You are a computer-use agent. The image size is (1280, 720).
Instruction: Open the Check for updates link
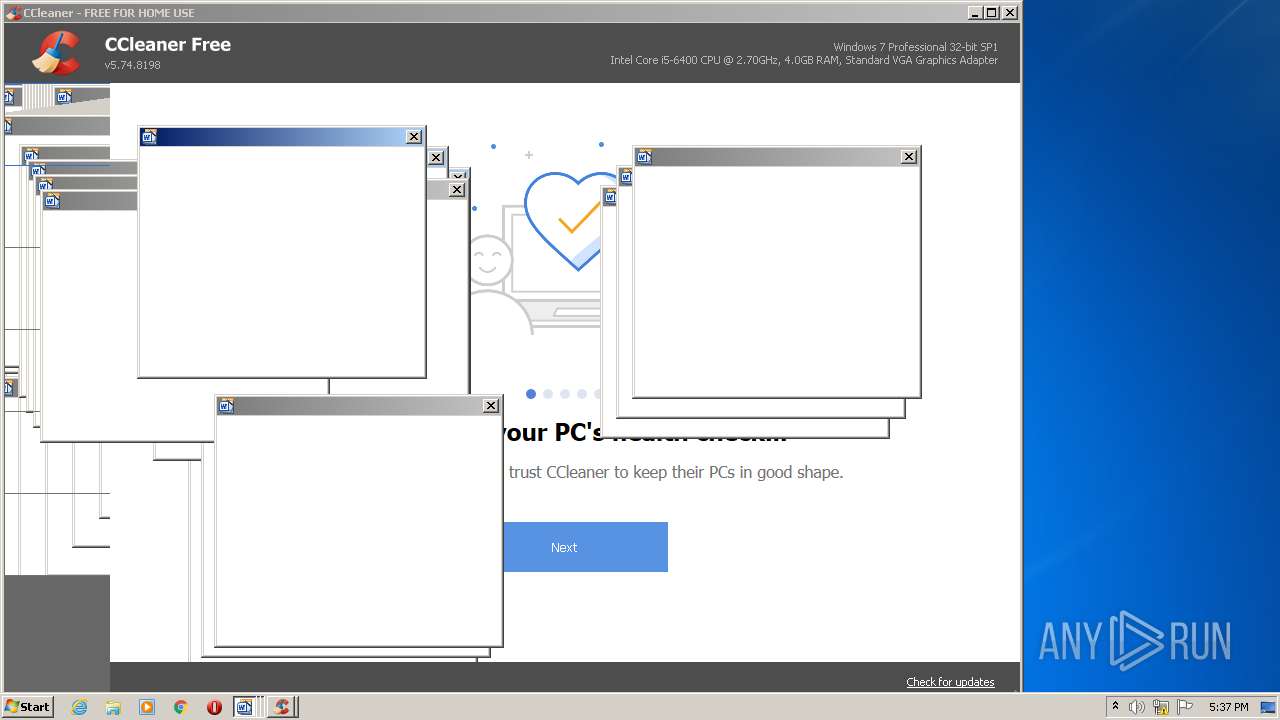click(x=950, y=682)
